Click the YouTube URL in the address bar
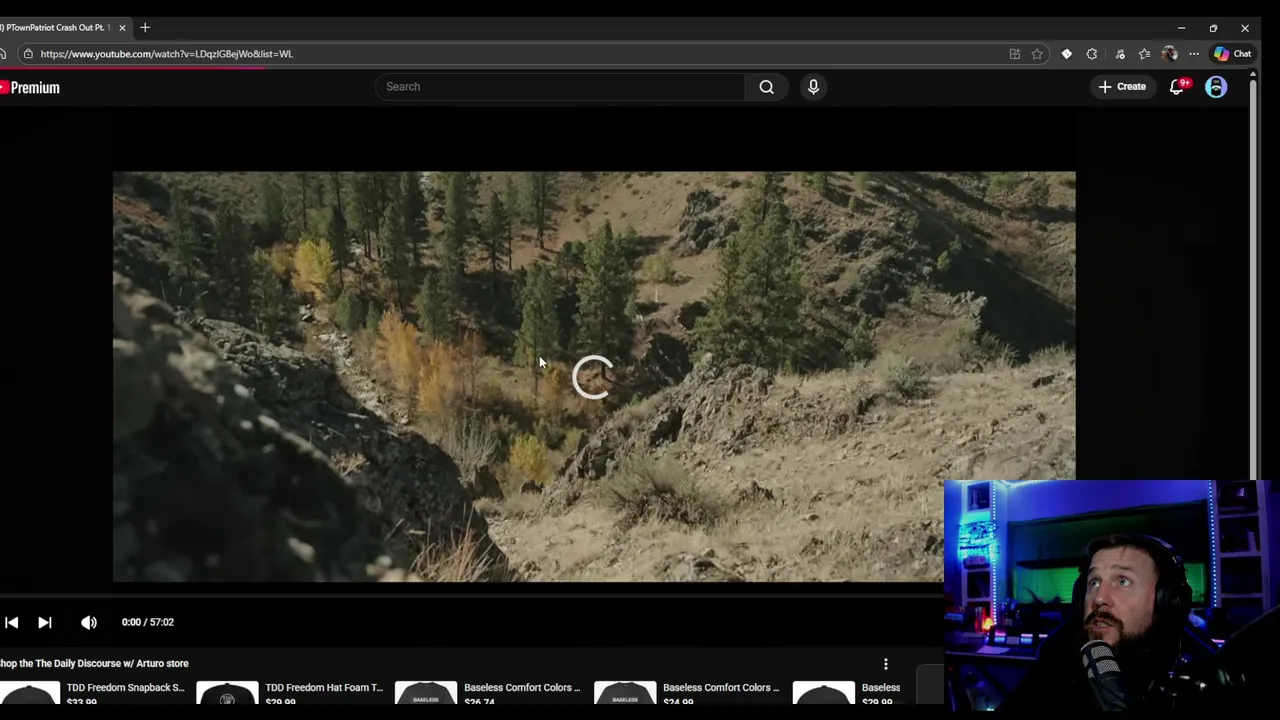The image size is (1280, 720). 166,54
